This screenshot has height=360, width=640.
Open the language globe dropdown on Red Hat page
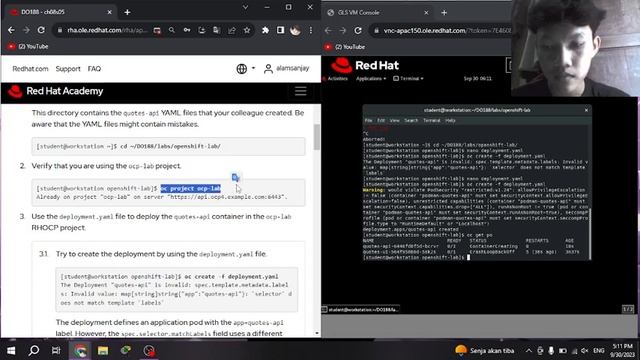(x=246, y=69)
